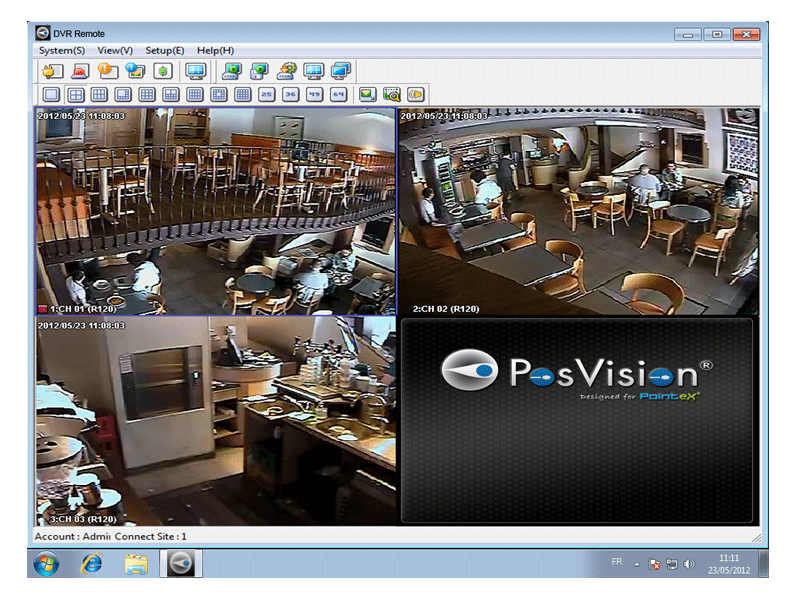Open the blue info picture icon

coord(135,71)
